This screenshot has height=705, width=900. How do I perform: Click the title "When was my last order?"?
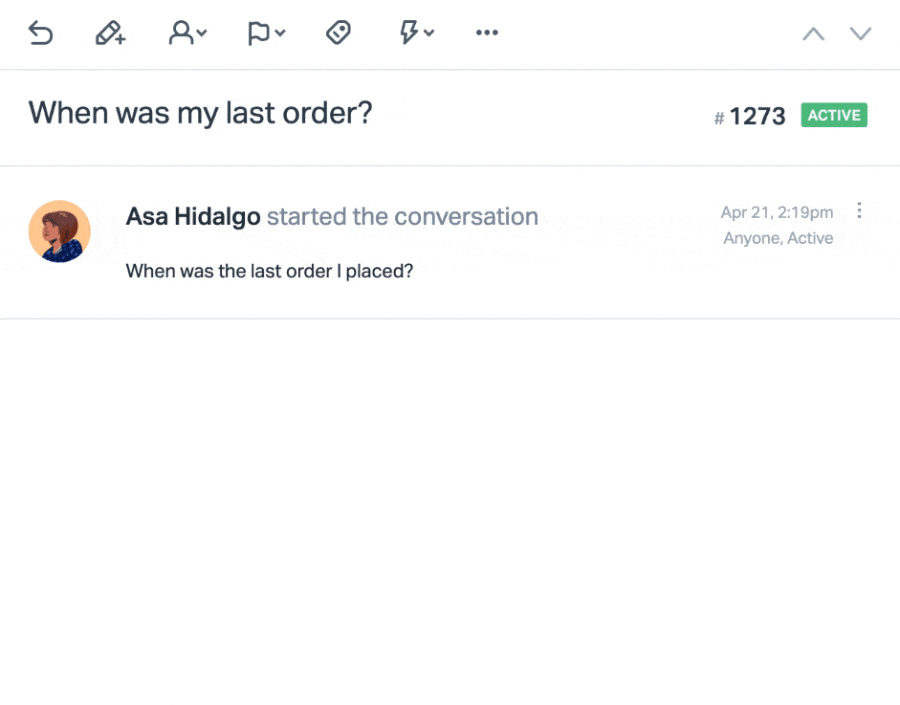click(200, 113)
